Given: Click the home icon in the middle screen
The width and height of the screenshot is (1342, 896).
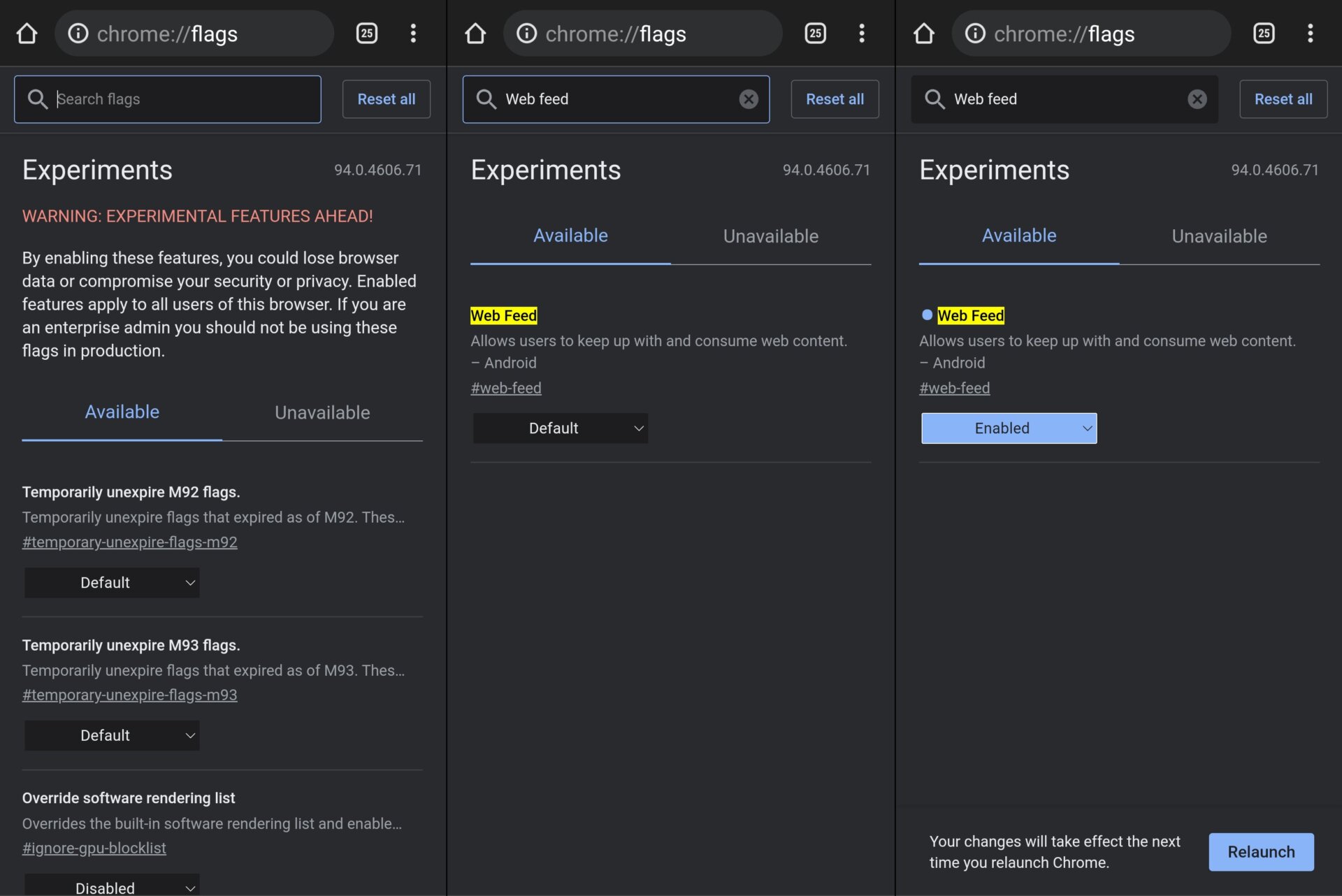Looking at the screenshot, I should tap(475, 33).
